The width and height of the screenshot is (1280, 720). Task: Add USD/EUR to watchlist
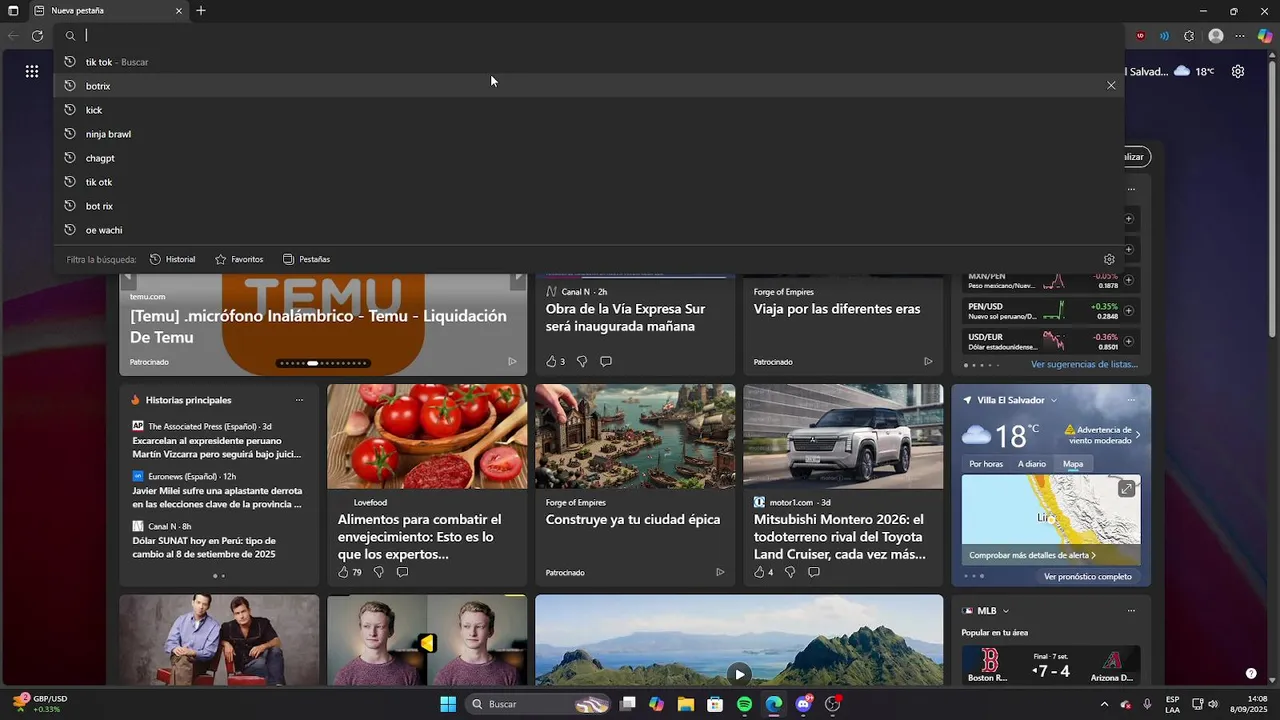[1129, 341]
